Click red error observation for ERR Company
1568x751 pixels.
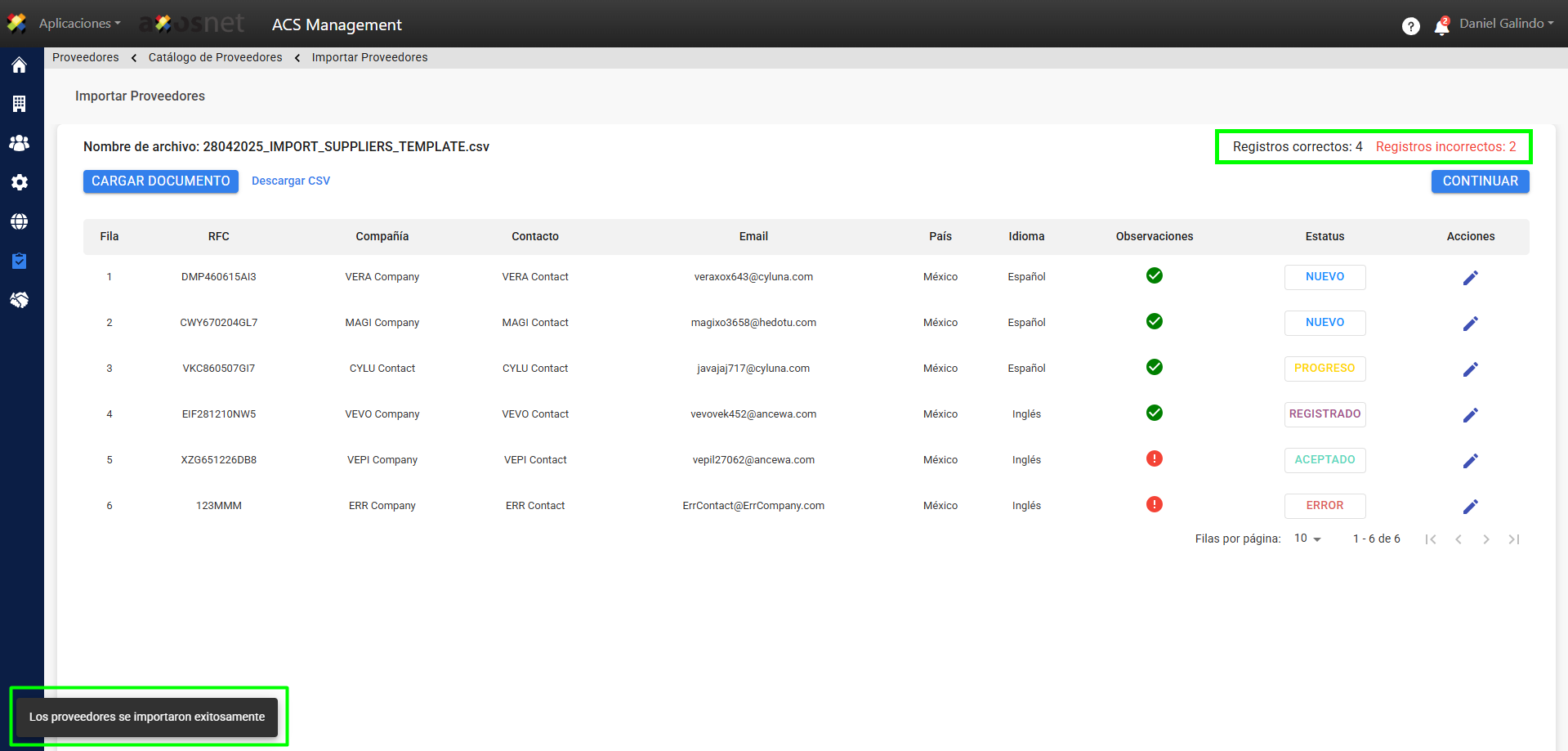tap(1154, 504)
